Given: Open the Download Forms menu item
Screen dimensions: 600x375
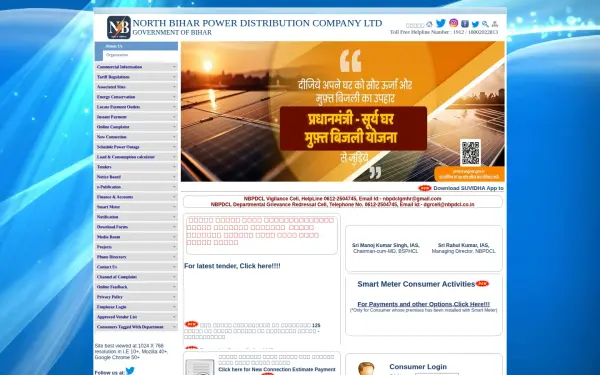Looking at the screenshot, I should coord(136,227).
